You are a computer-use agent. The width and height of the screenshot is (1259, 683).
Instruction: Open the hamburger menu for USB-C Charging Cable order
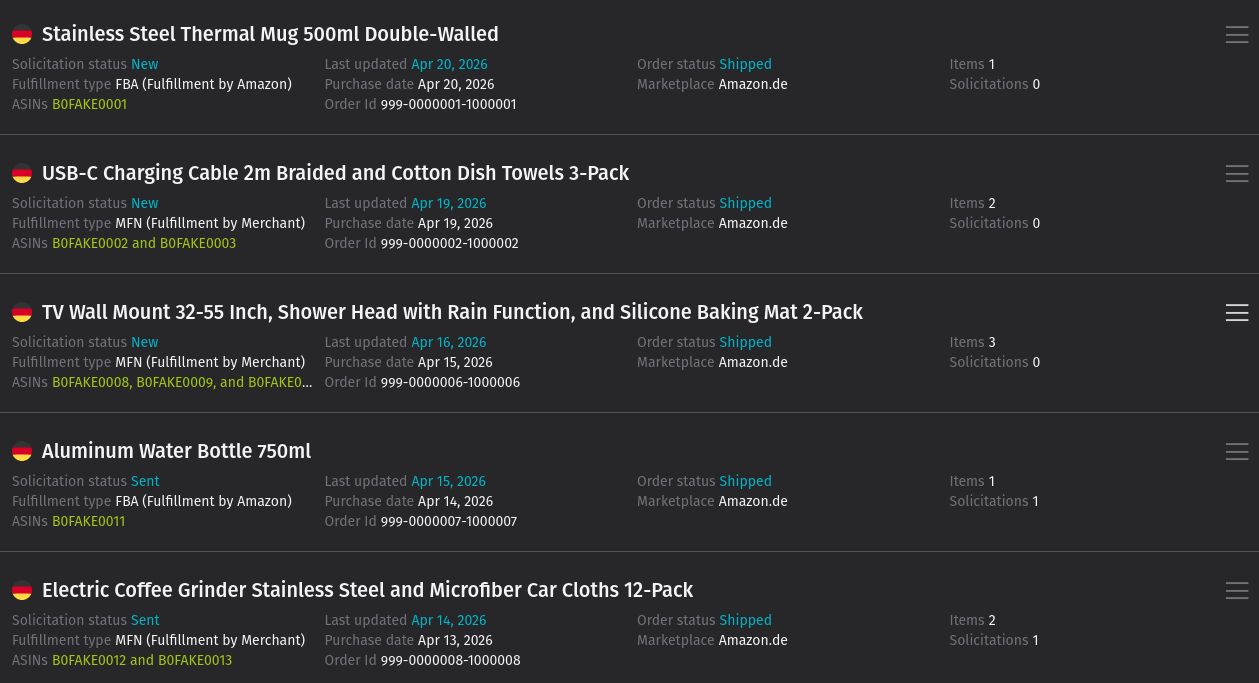coord(1237,173)
